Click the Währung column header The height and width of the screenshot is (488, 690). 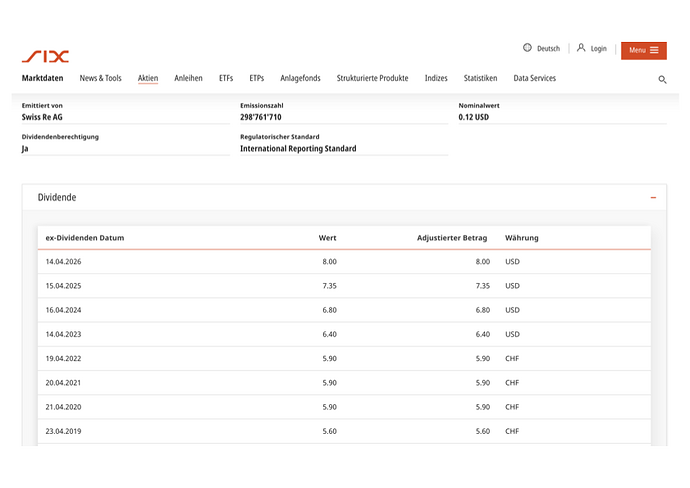point(521,238)
